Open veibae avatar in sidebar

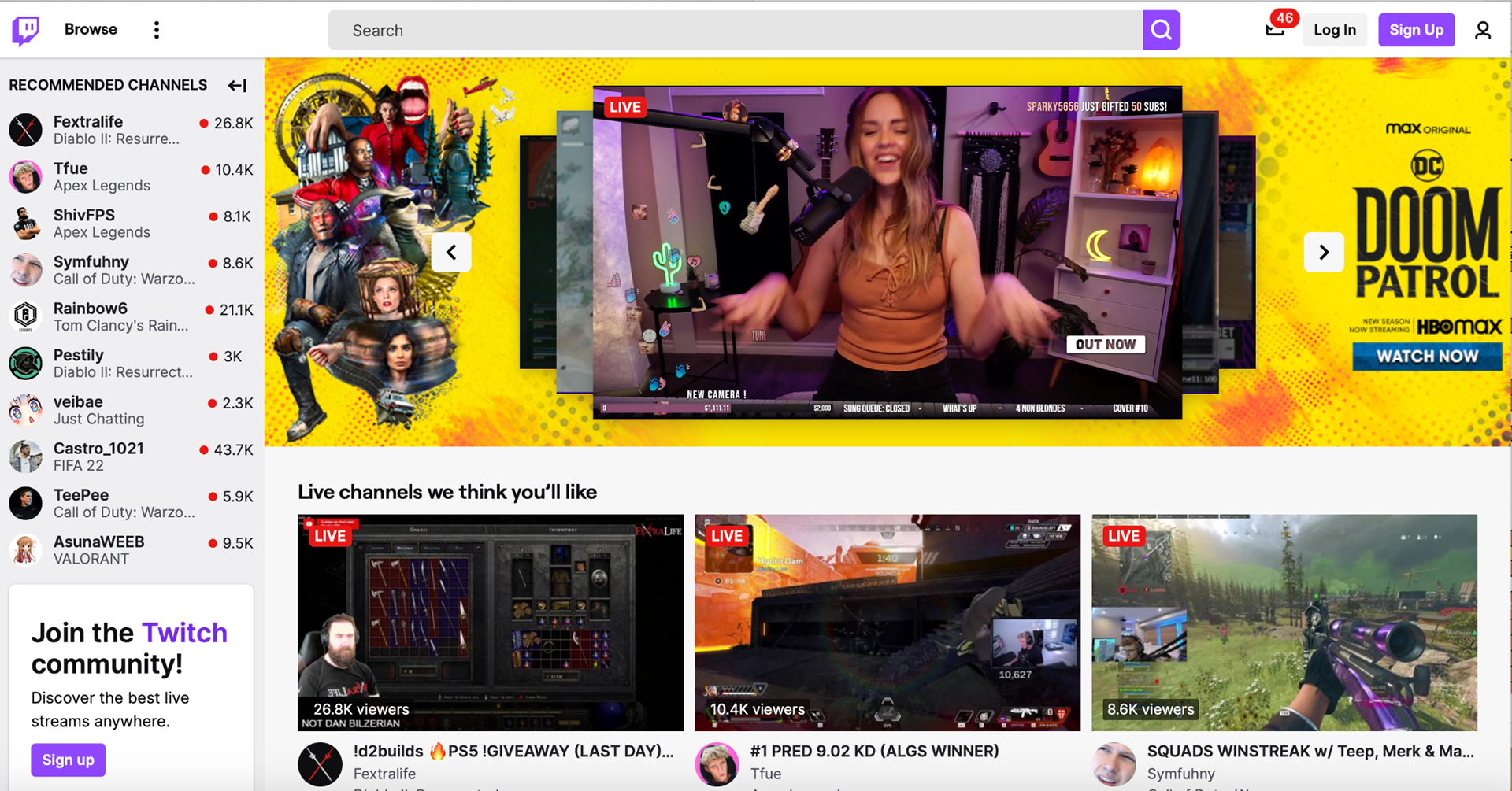[x=25, y=410]
